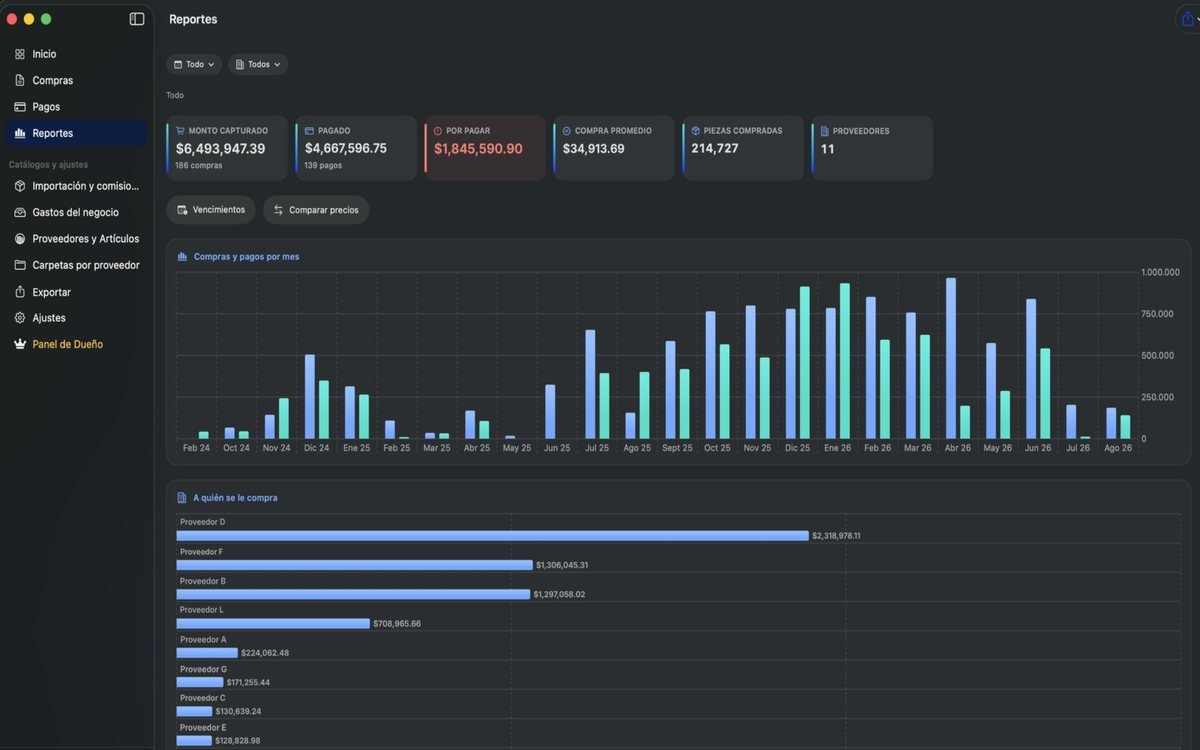Toggle the sidebar panel icon
Screen dimensions: 1200x750
pyautogui.click(x=137, y=19)
